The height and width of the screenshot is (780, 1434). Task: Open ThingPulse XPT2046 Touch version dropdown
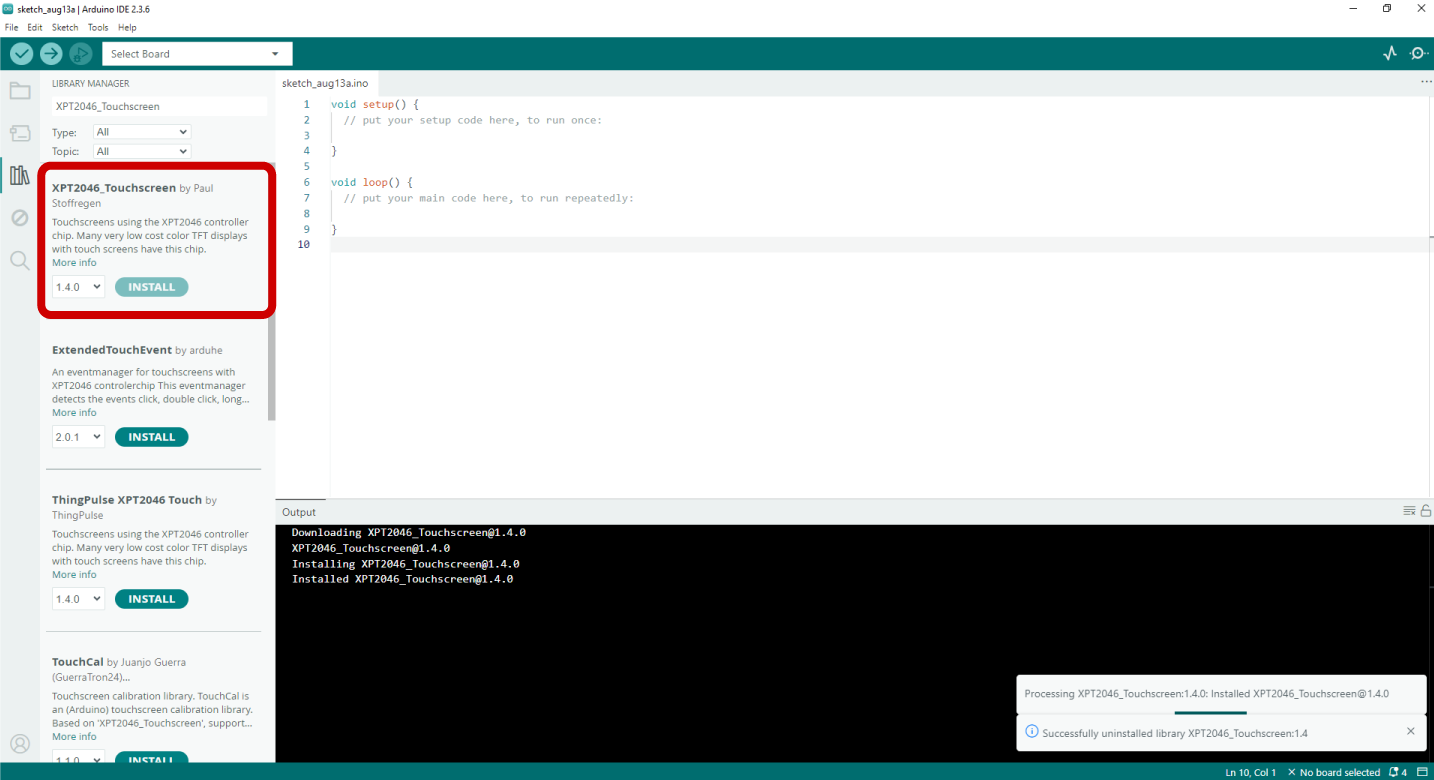pos(78,599)
